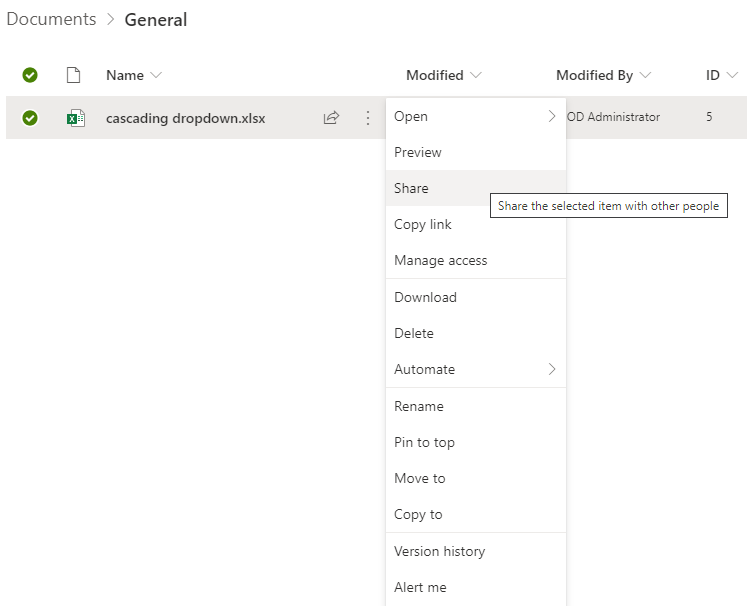Select Alert me menu entry
Screen dimensions: 747x606
coord(476,587)
